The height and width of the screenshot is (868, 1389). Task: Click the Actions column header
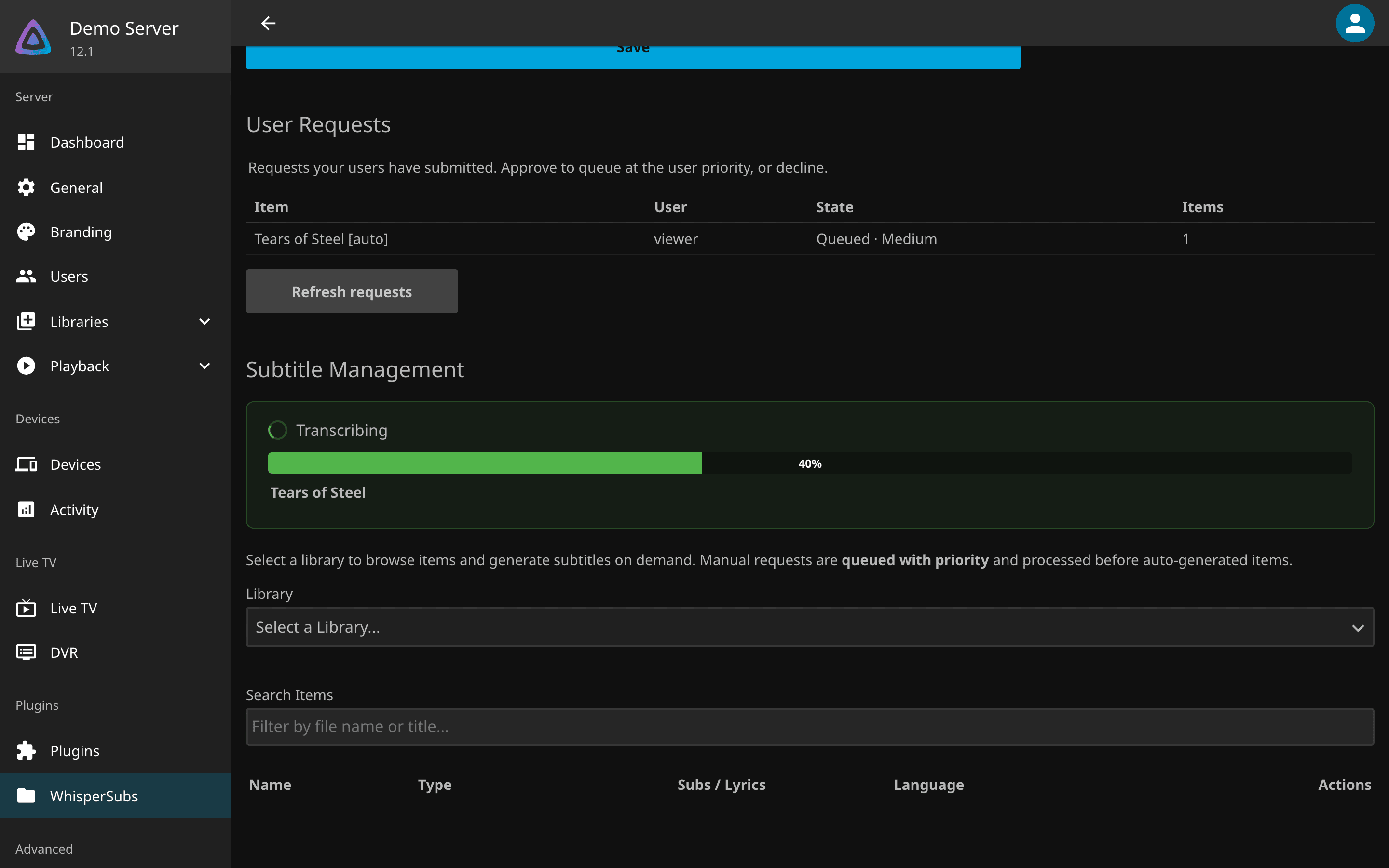(x=1344, y=784)
